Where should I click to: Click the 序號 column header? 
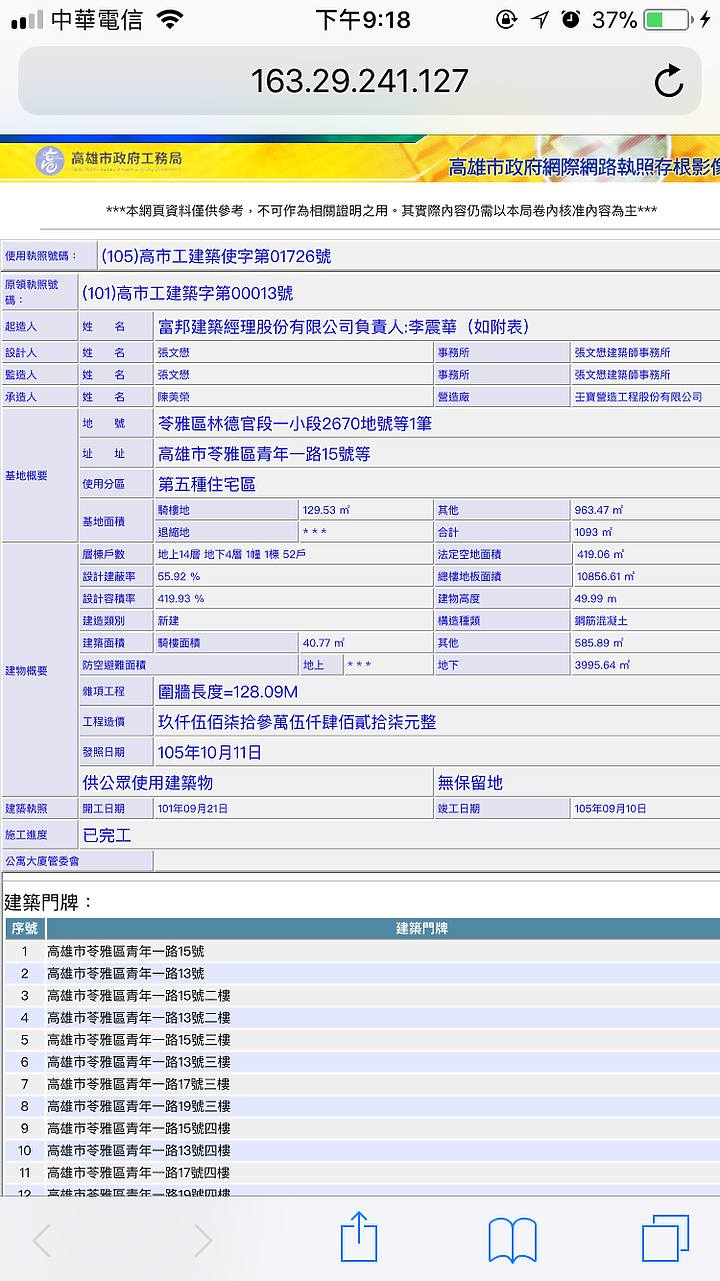24,929
